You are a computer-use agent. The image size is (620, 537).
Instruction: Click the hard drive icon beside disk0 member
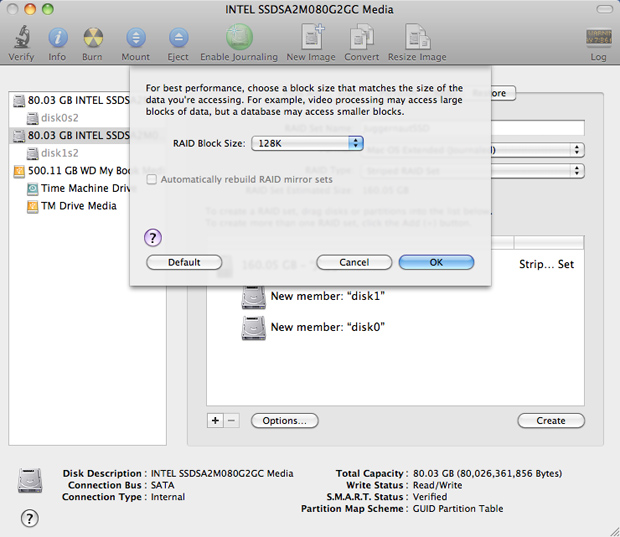(x=253, y=328)
